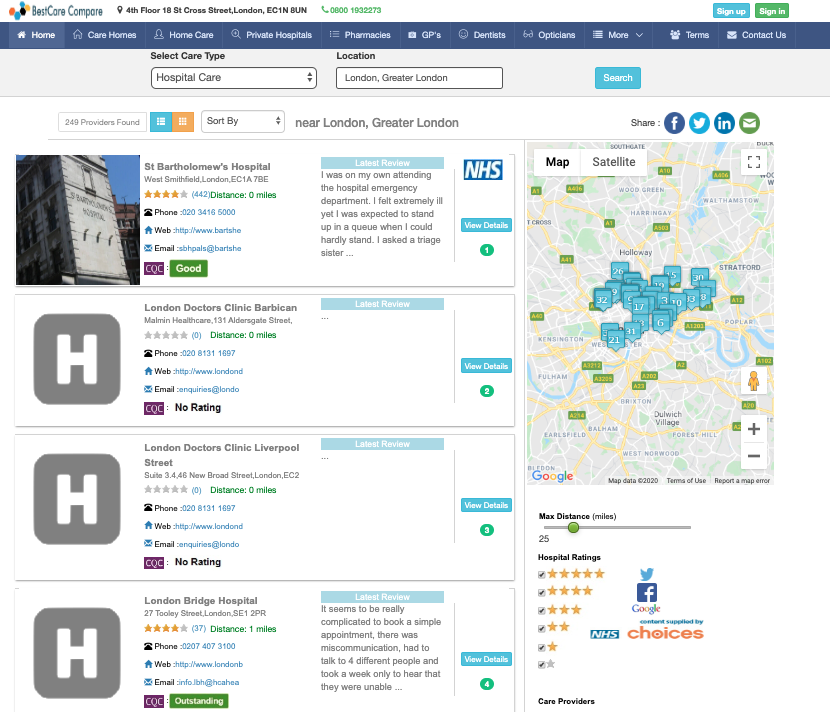Click the Search button
Screen dimensions: 830x712
point(618,78)
